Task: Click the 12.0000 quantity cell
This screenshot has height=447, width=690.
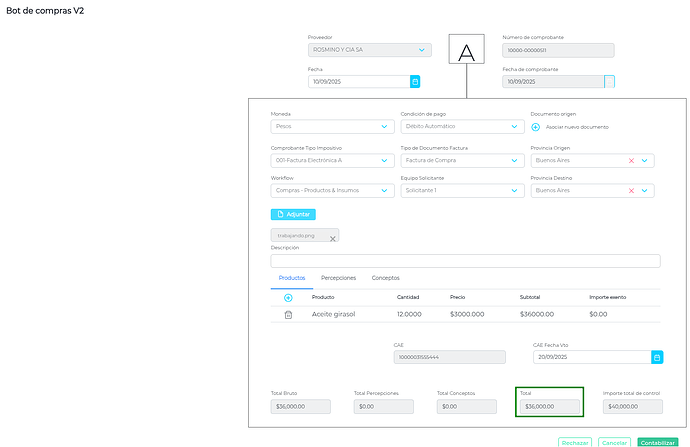Action: (409, 314)
